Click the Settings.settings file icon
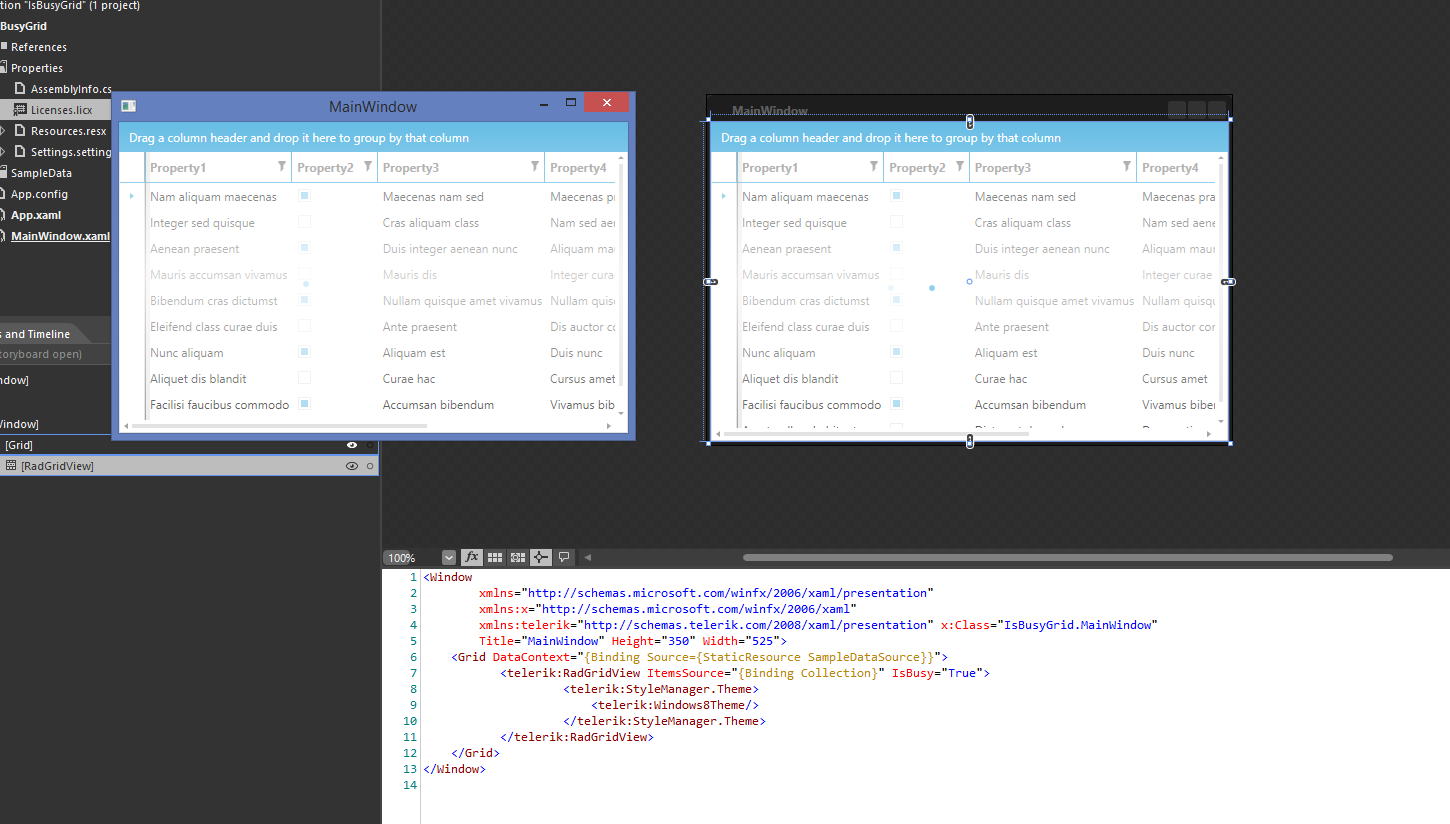 coord(20,152)
